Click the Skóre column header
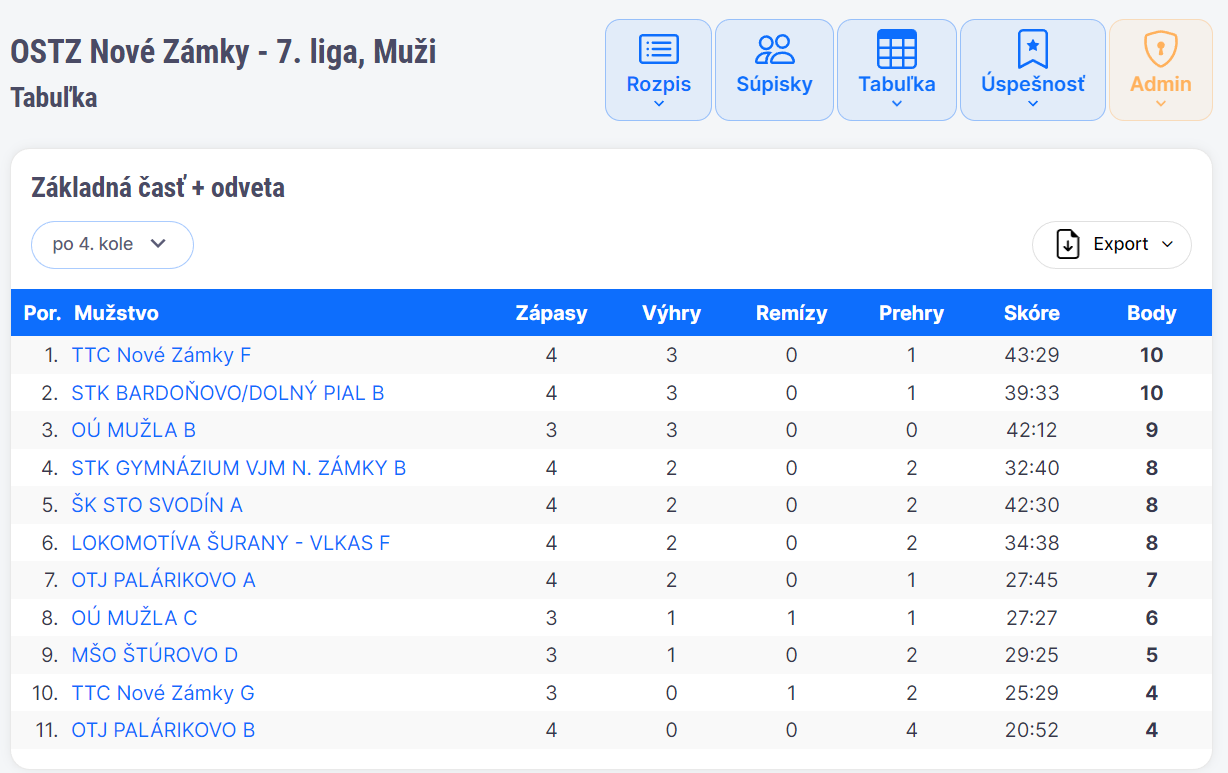The height and width of the screenshot is (773, 1228). [1031, 313]
